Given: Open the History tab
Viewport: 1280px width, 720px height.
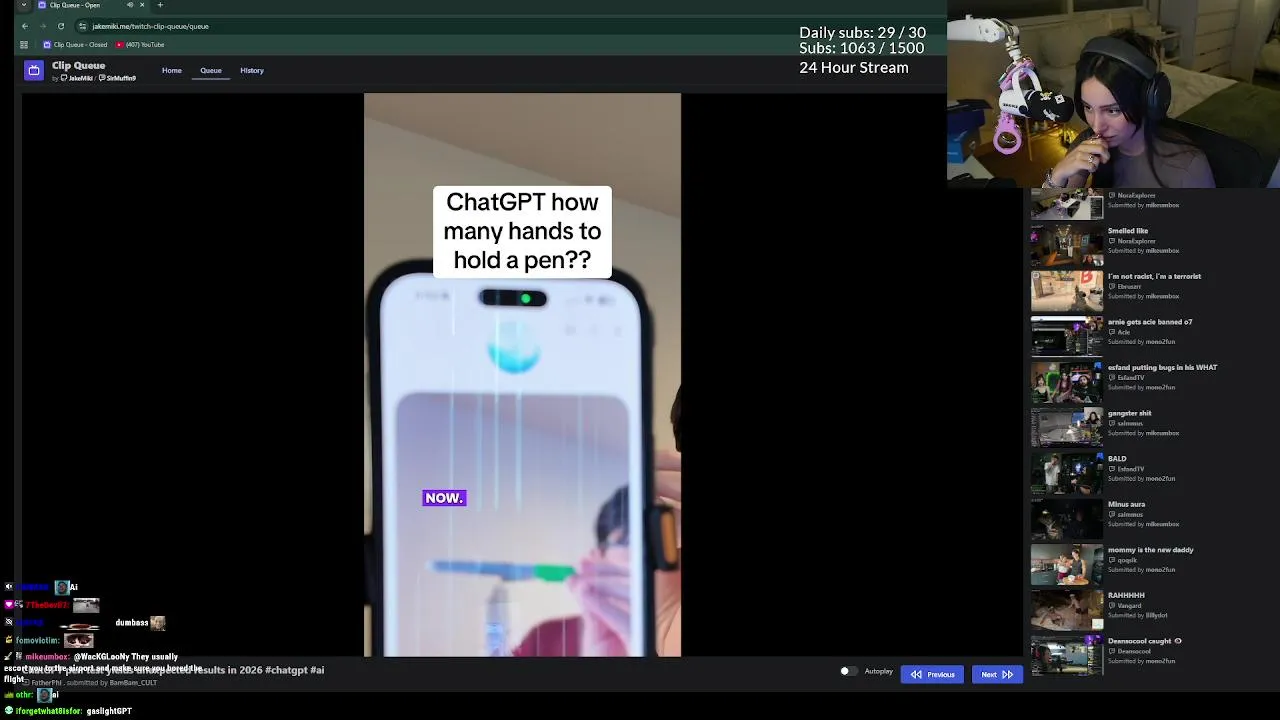Looking at the screenshot, I should click(252, 70).
